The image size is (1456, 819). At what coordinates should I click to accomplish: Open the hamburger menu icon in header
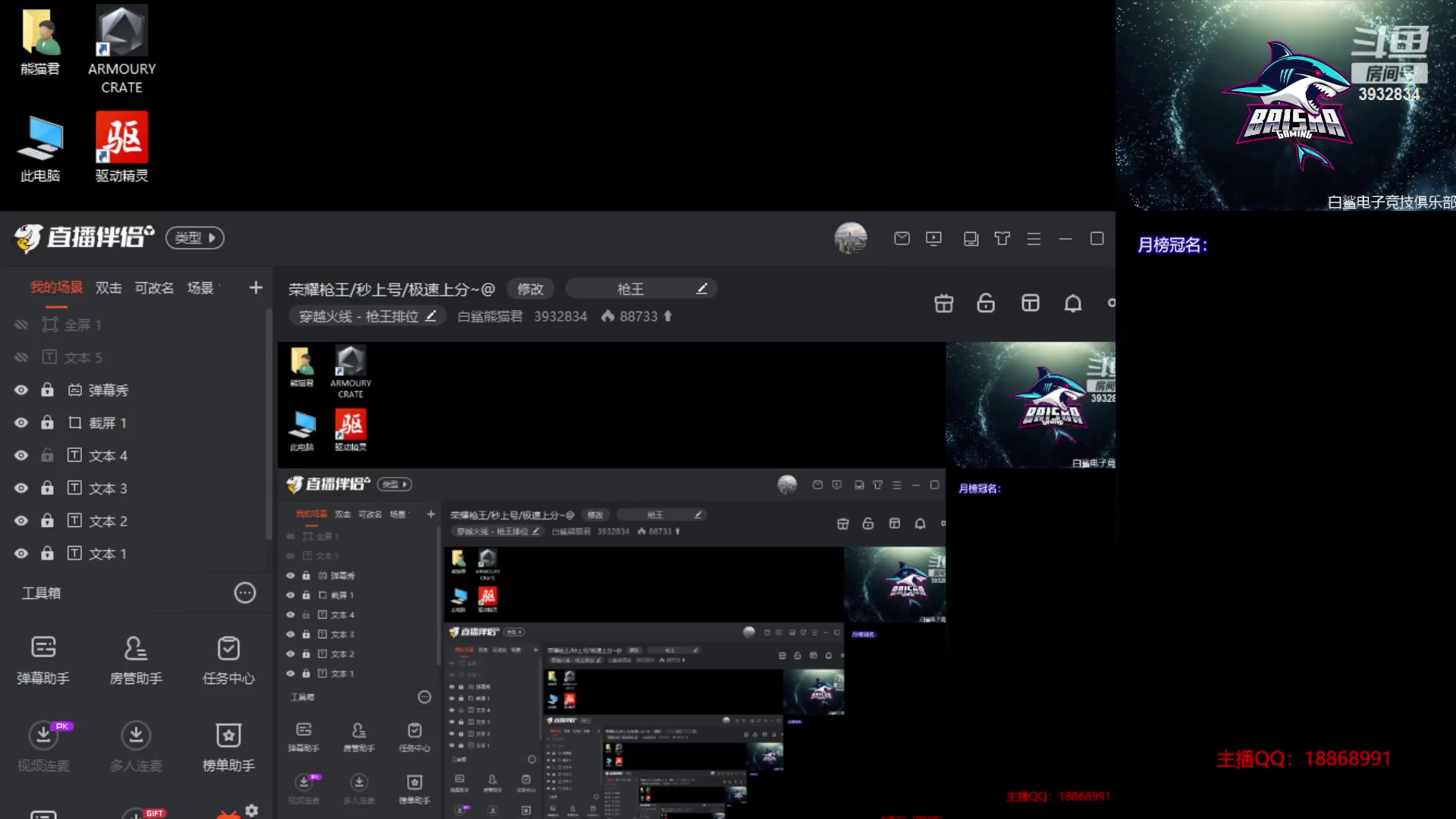(x=1034, y=239)
